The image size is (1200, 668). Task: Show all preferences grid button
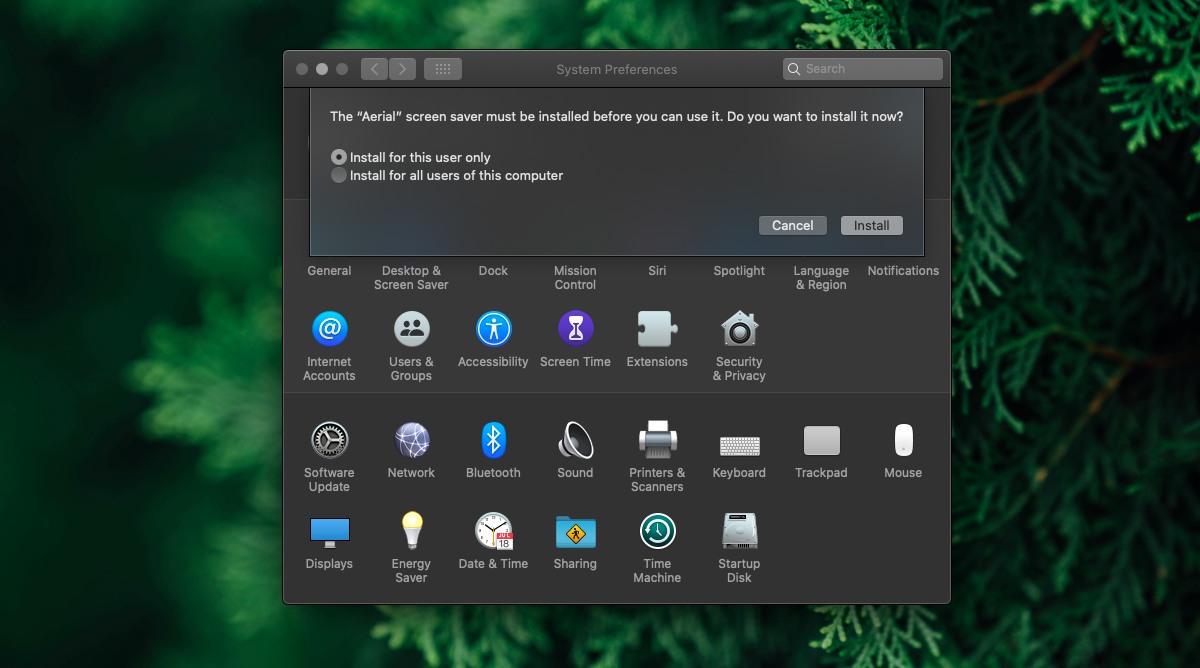point(443,69)
